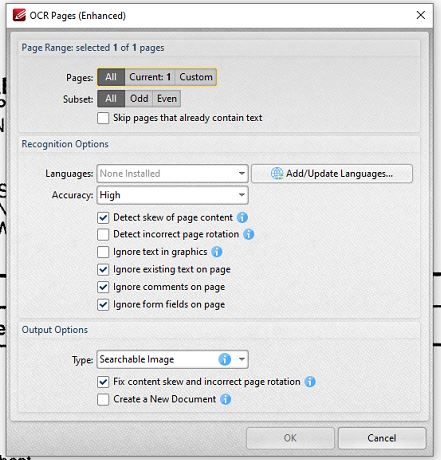This screenshot has height=460, width=441.
Task: Click info icon next to Ignore text in graphics
Action: (217, 252)
